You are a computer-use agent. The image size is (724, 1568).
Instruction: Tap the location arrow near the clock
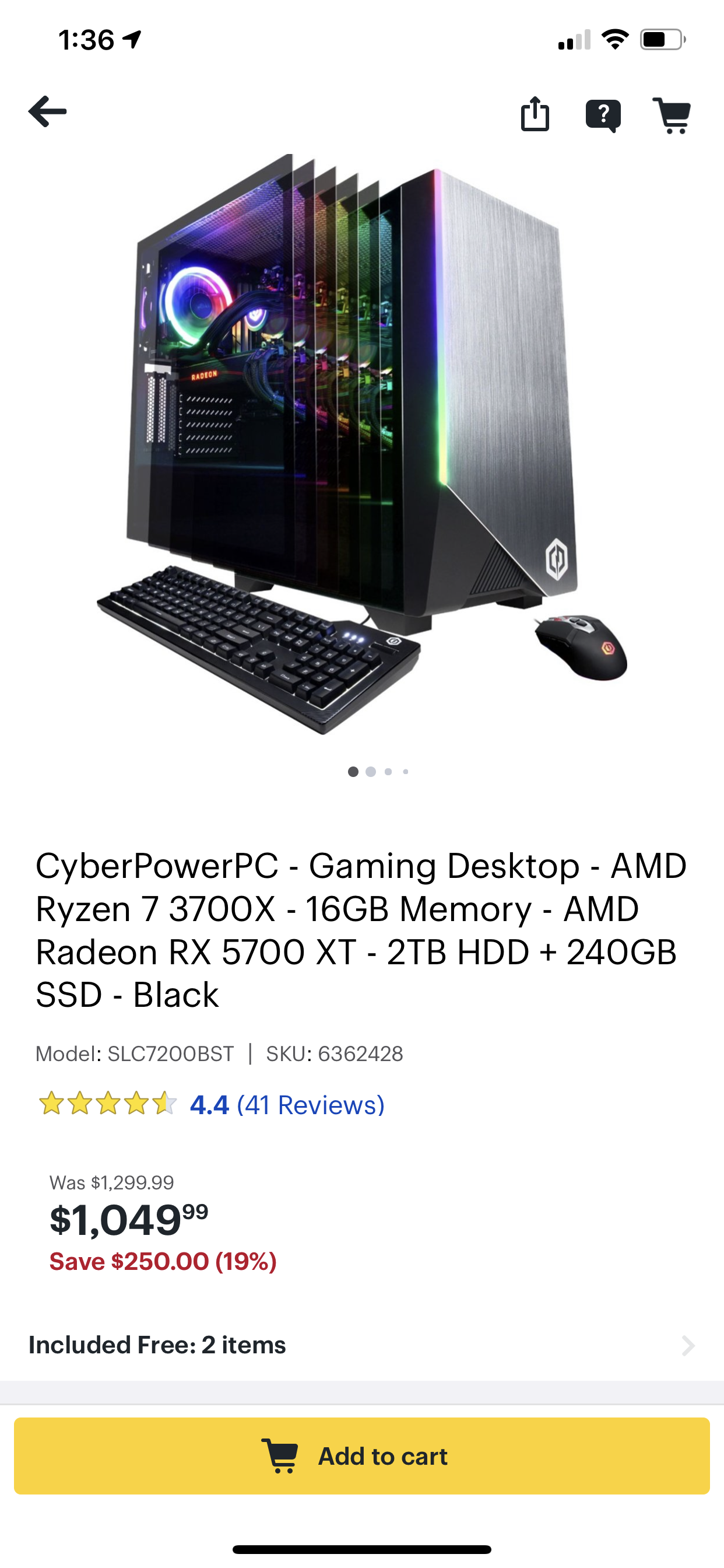pyautogui.click(x=132, y=40)
